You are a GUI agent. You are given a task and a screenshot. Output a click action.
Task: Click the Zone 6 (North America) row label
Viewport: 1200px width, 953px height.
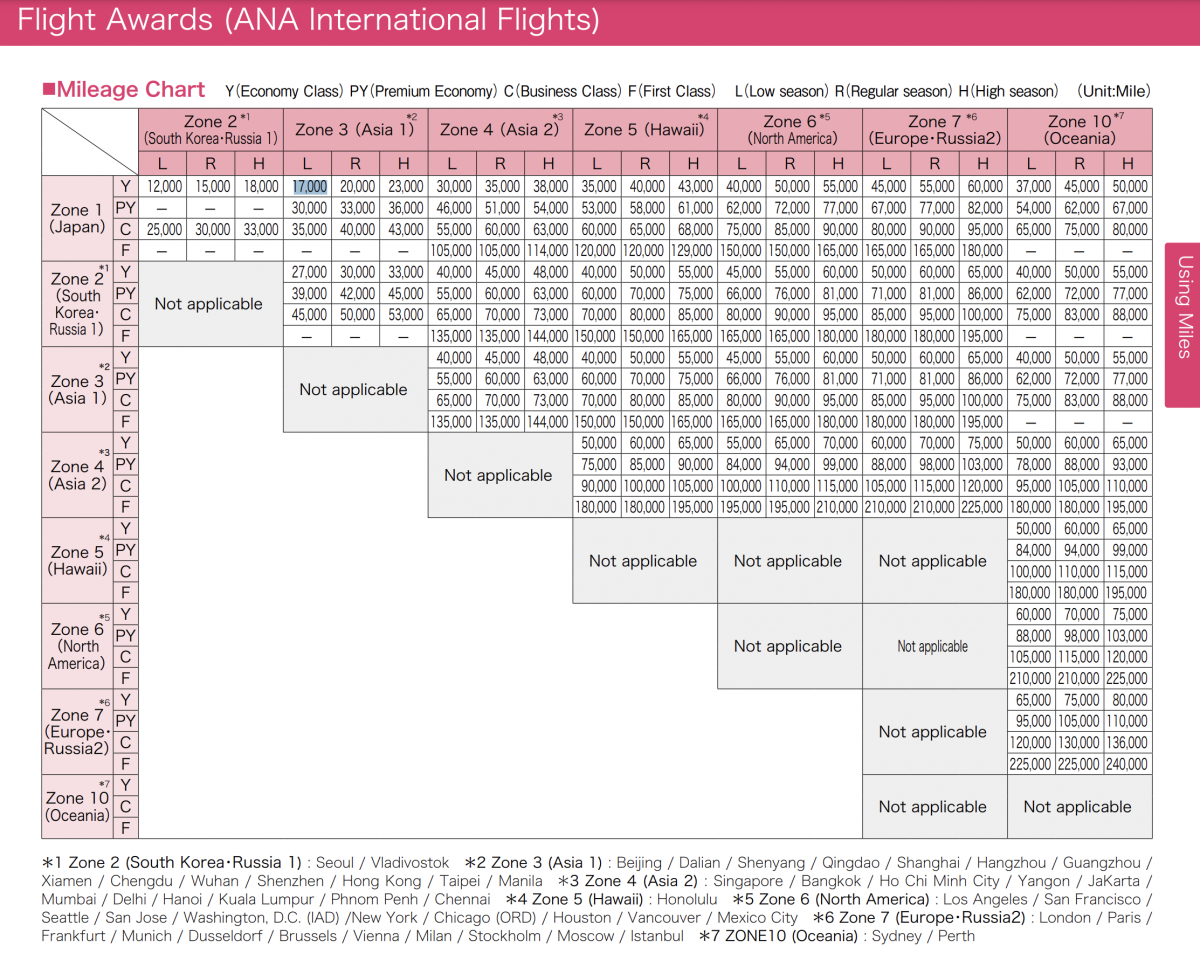(77, 646)
